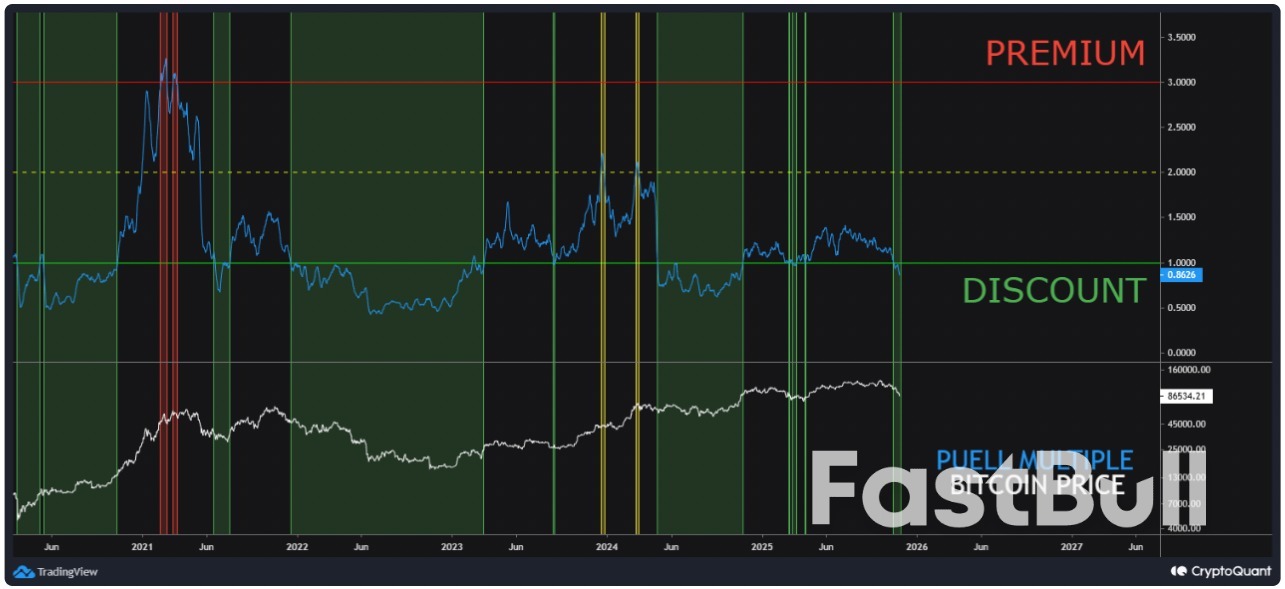Select the BITCOIN PRICE legend label
This screenshot has width=1285, height=589.
pyautogui.click(x=1037, y=484)
